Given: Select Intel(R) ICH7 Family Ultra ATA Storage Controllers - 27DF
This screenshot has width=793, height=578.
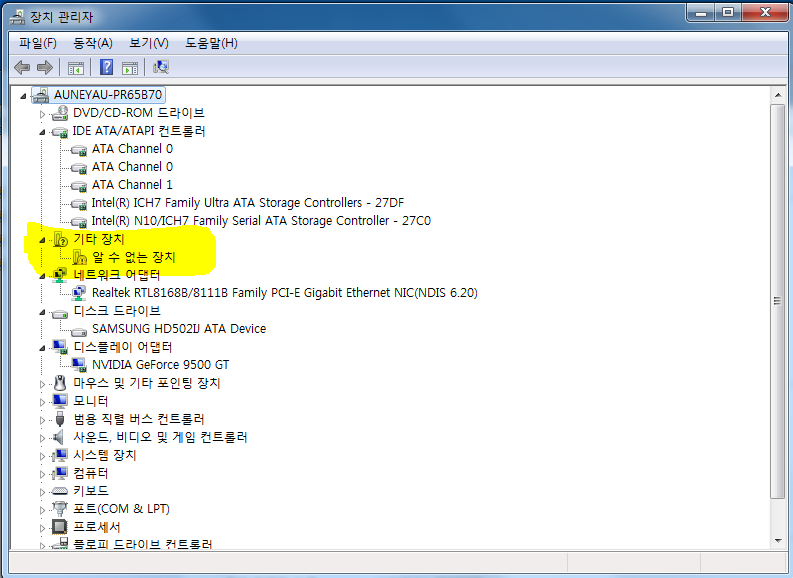Looking at the screenshot, I should [248, 203].
